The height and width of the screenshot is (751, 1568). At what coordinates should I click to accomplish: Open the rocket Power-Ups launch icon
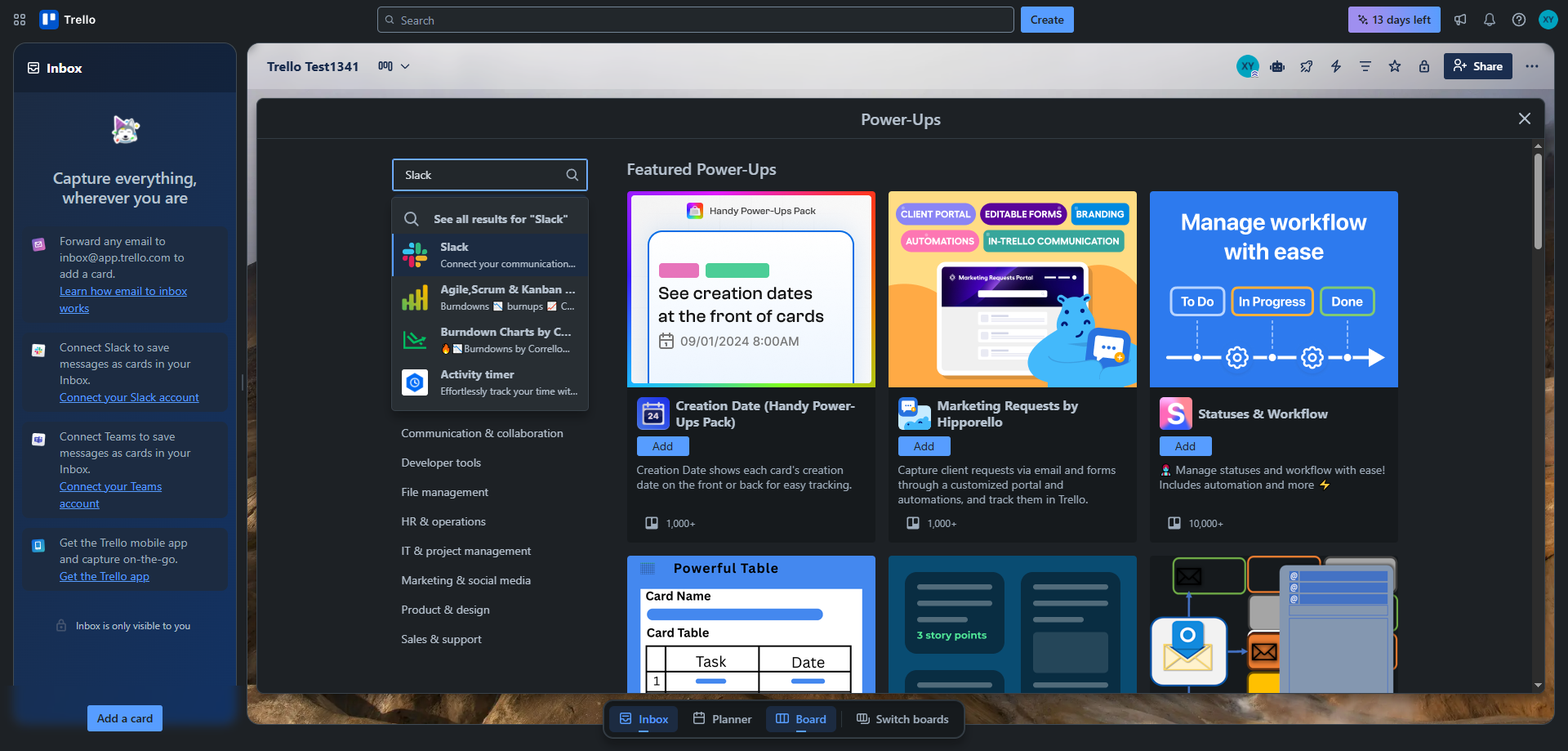[x=1307, y=66]
